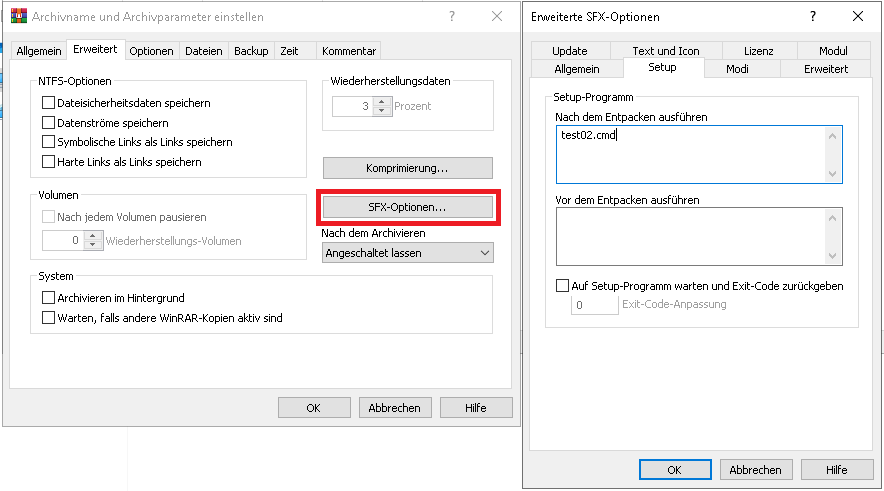
Task: Open the Kommentar tab
Action: pyautogui.click(x=350, y=51)
